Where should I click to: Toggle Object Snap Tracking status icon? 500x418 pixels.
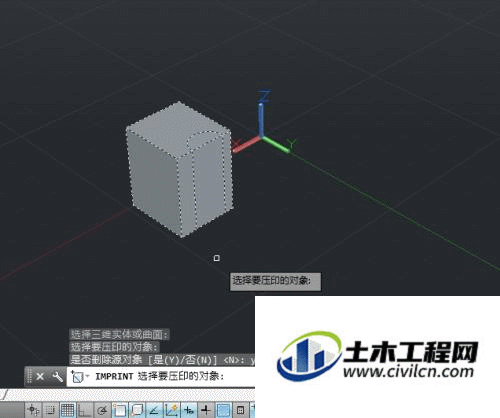tap(154, 410)
